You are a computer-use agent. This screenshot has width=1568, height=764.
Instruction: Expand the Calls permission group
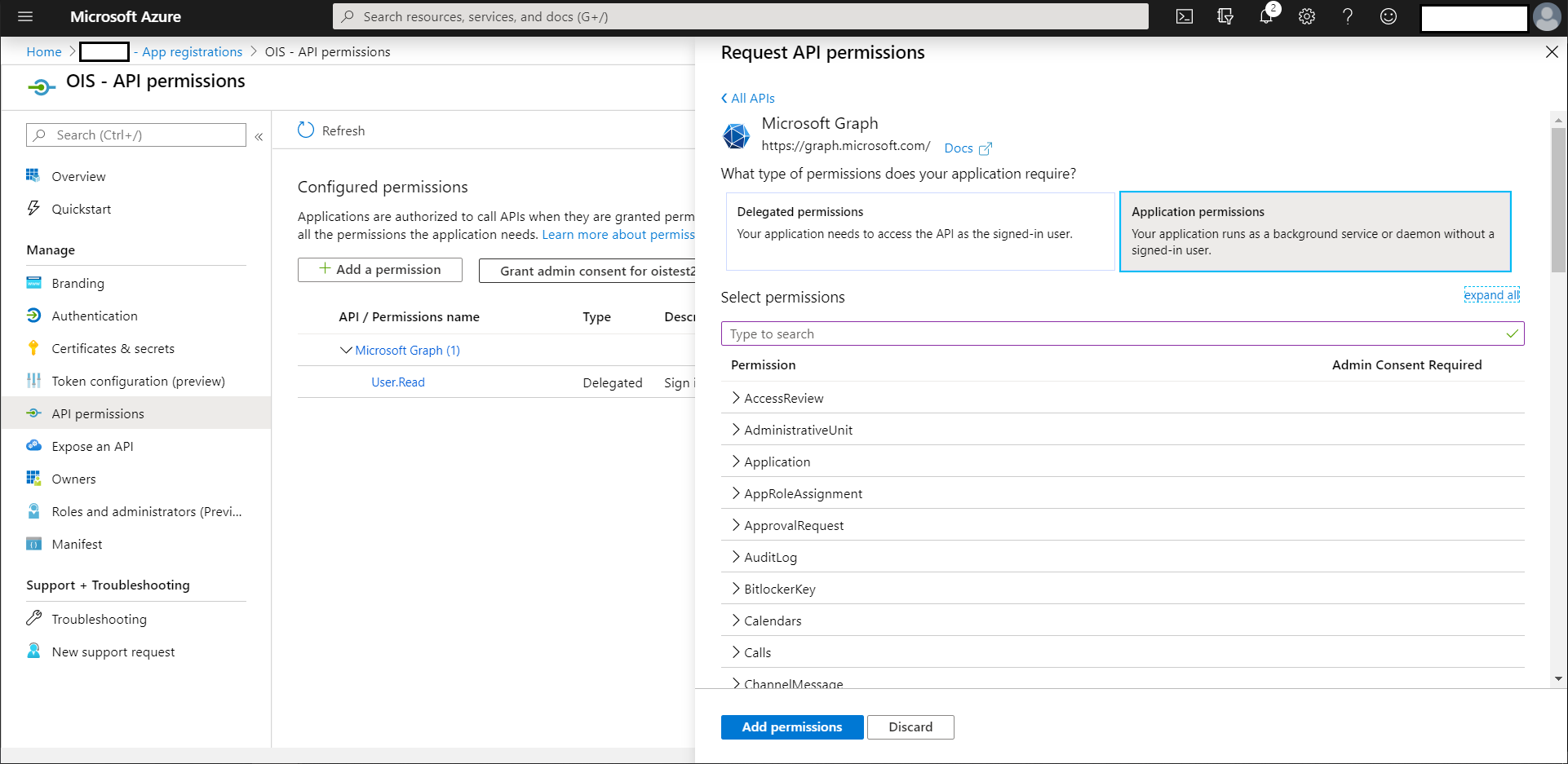[x=736, y=652]
